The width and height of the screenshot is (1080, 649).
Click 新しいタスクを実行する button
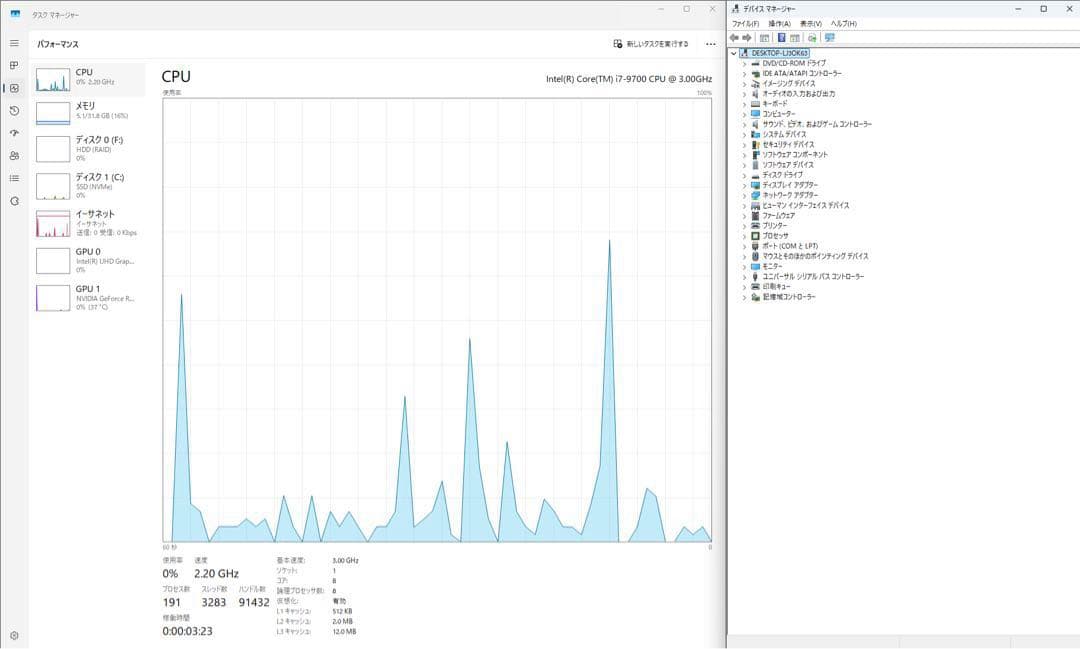click(x=651, y=44)
